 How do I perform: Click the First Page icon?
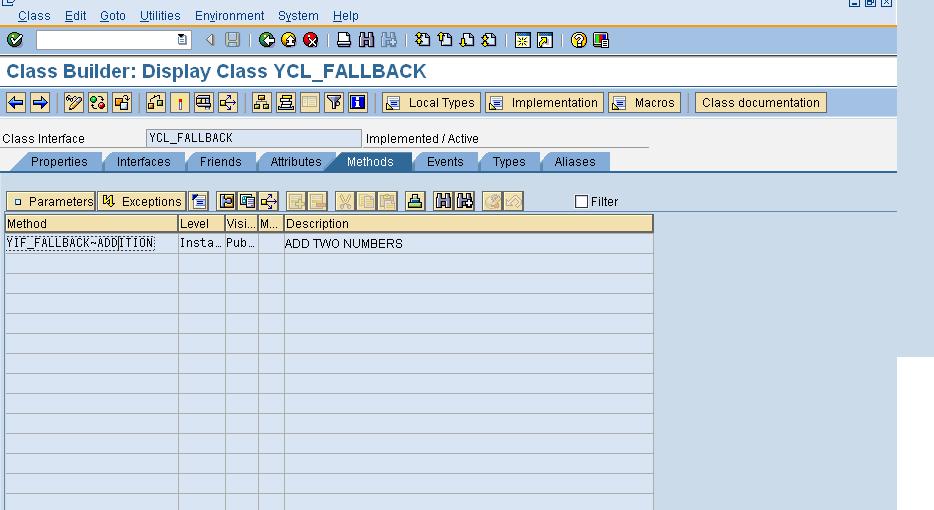[422, 40]
